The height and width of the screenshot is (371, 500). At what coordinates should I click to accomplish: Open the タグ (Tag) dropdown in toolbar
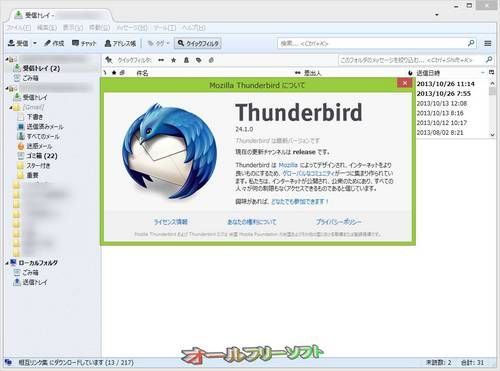(159, 43)
